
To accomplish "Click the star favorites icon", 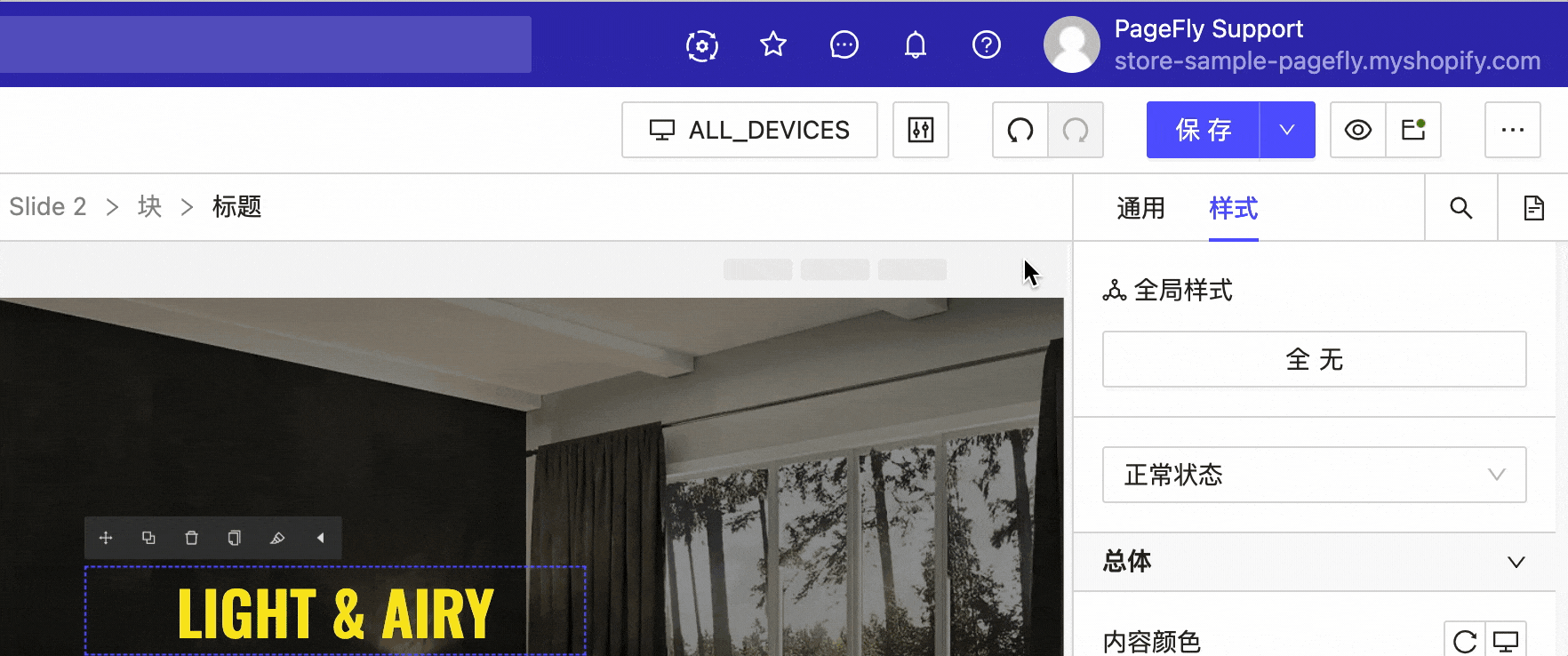I will 773,44.
